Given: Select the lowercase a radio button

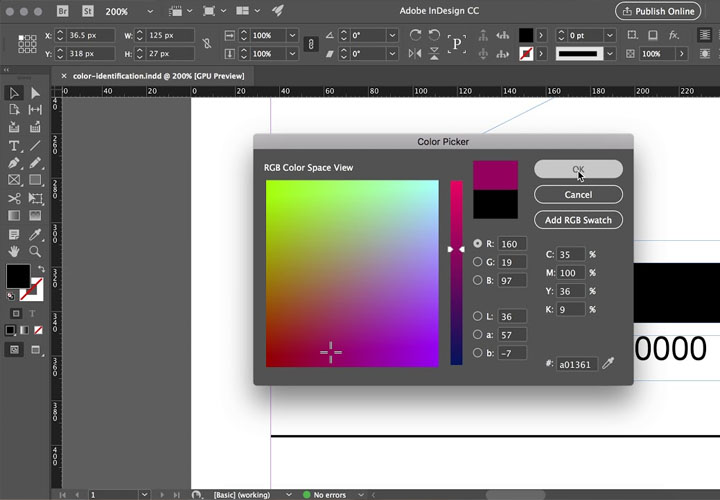Looking at the screenshot, I should coord(478,334).
